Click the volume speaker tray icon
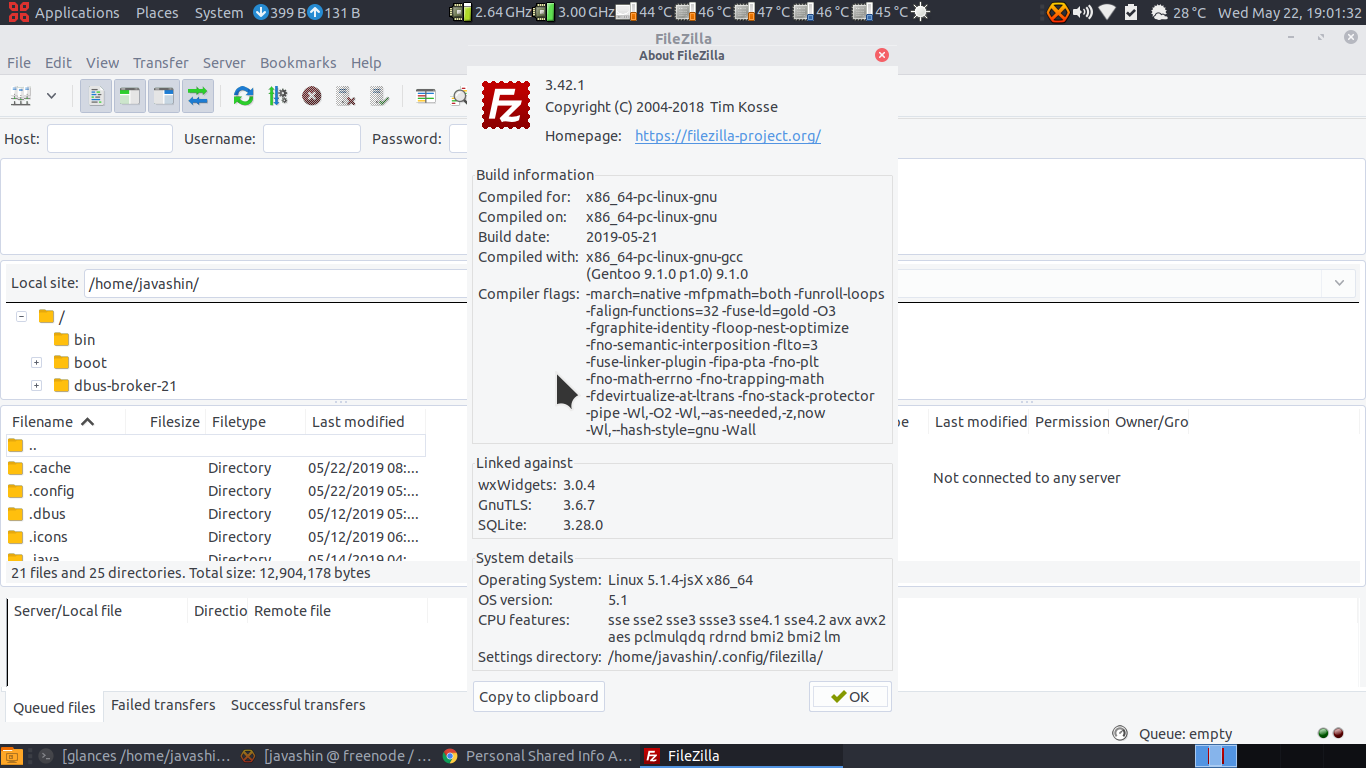This screenshot has height=768, width=1366. tap(1083, 12)
